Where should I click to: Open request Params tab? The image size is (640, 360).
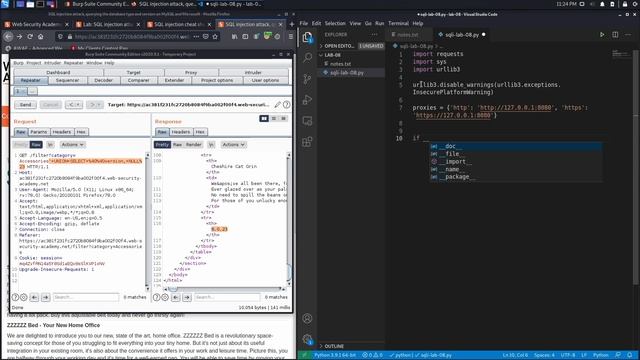click(x=39, y=132)
